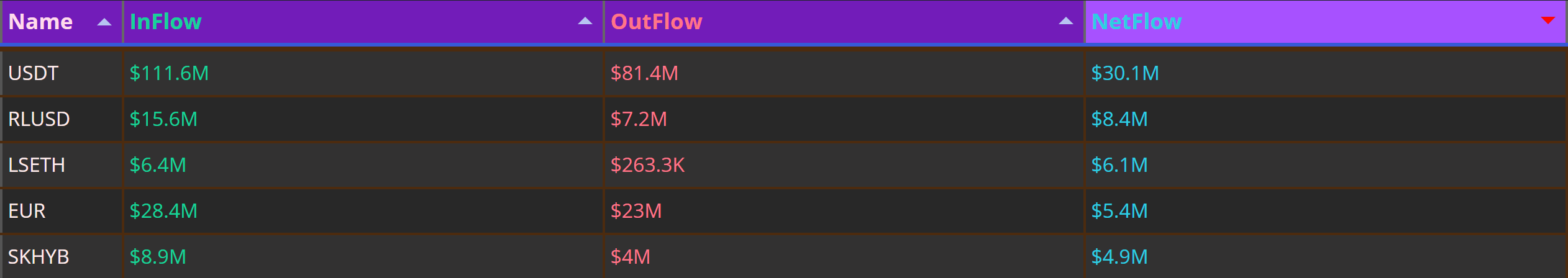Viewport: 1568px width, 278px height.
Task: Select the USDT row name
Action: (x=33, y=73)
